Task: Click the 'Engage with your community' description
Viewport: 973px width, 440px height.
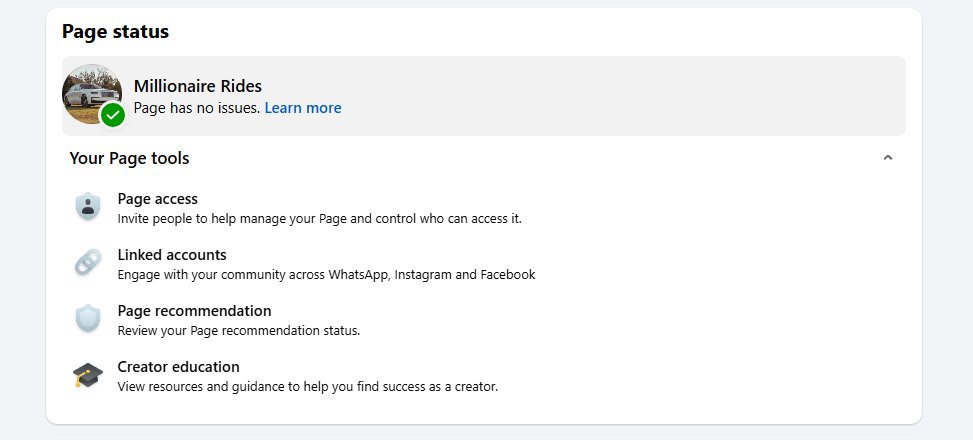Action: click(326, 274)
